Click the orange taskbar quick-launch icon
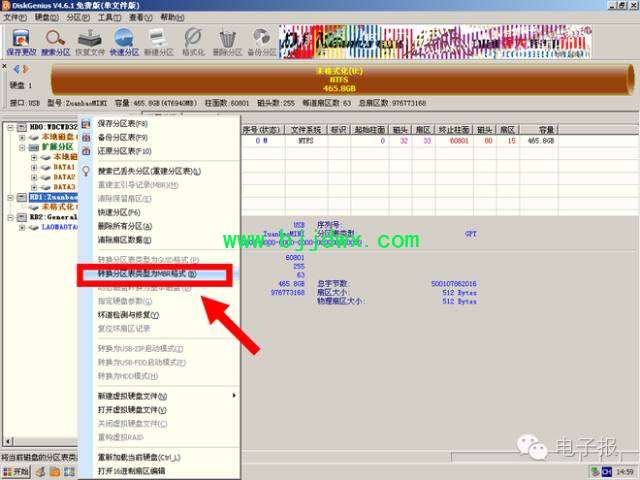Viewport: 640px width, 480px height. coord(54,472)
